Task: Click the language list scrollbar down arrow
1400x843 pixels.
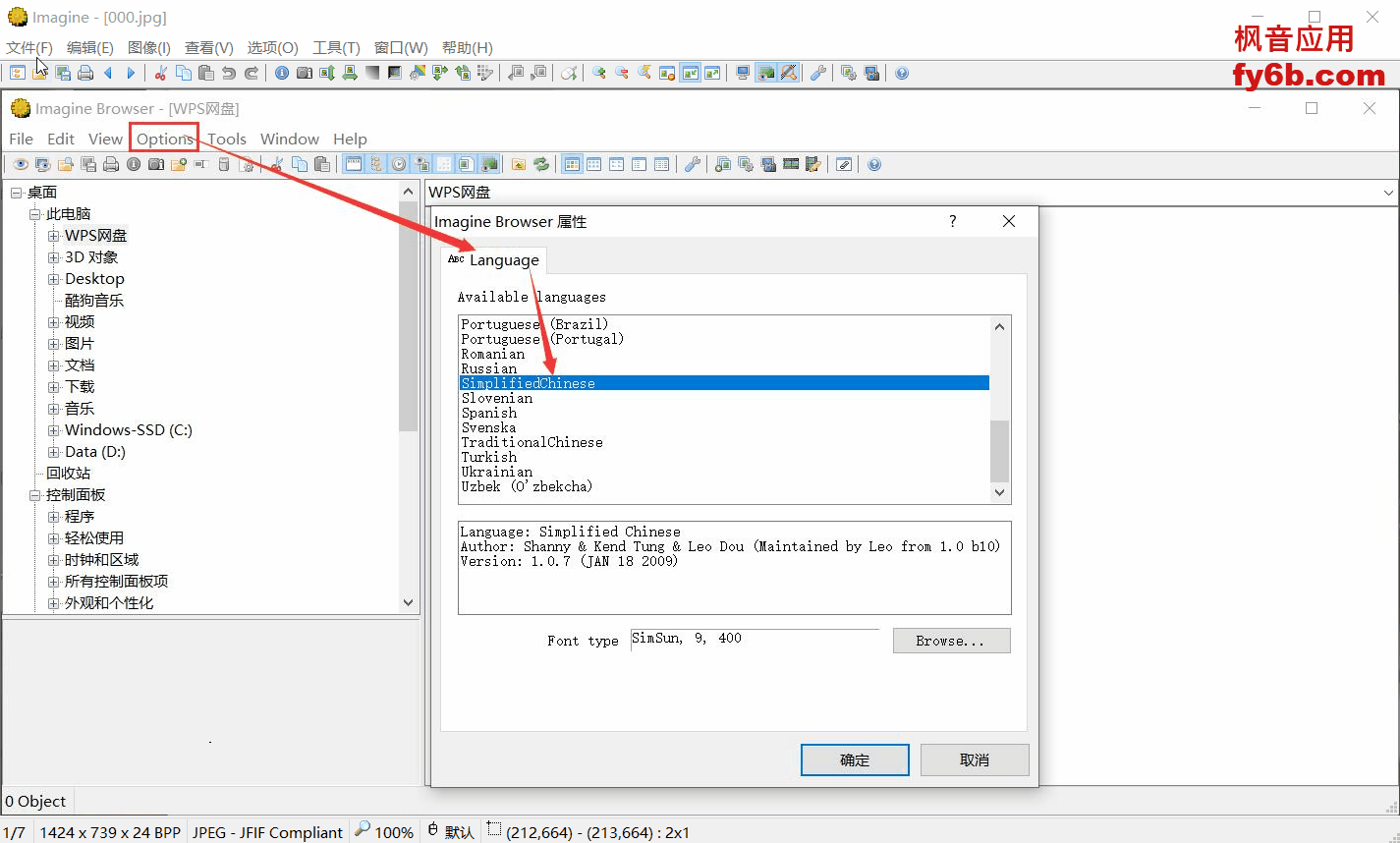Action: tap(999, 493)
